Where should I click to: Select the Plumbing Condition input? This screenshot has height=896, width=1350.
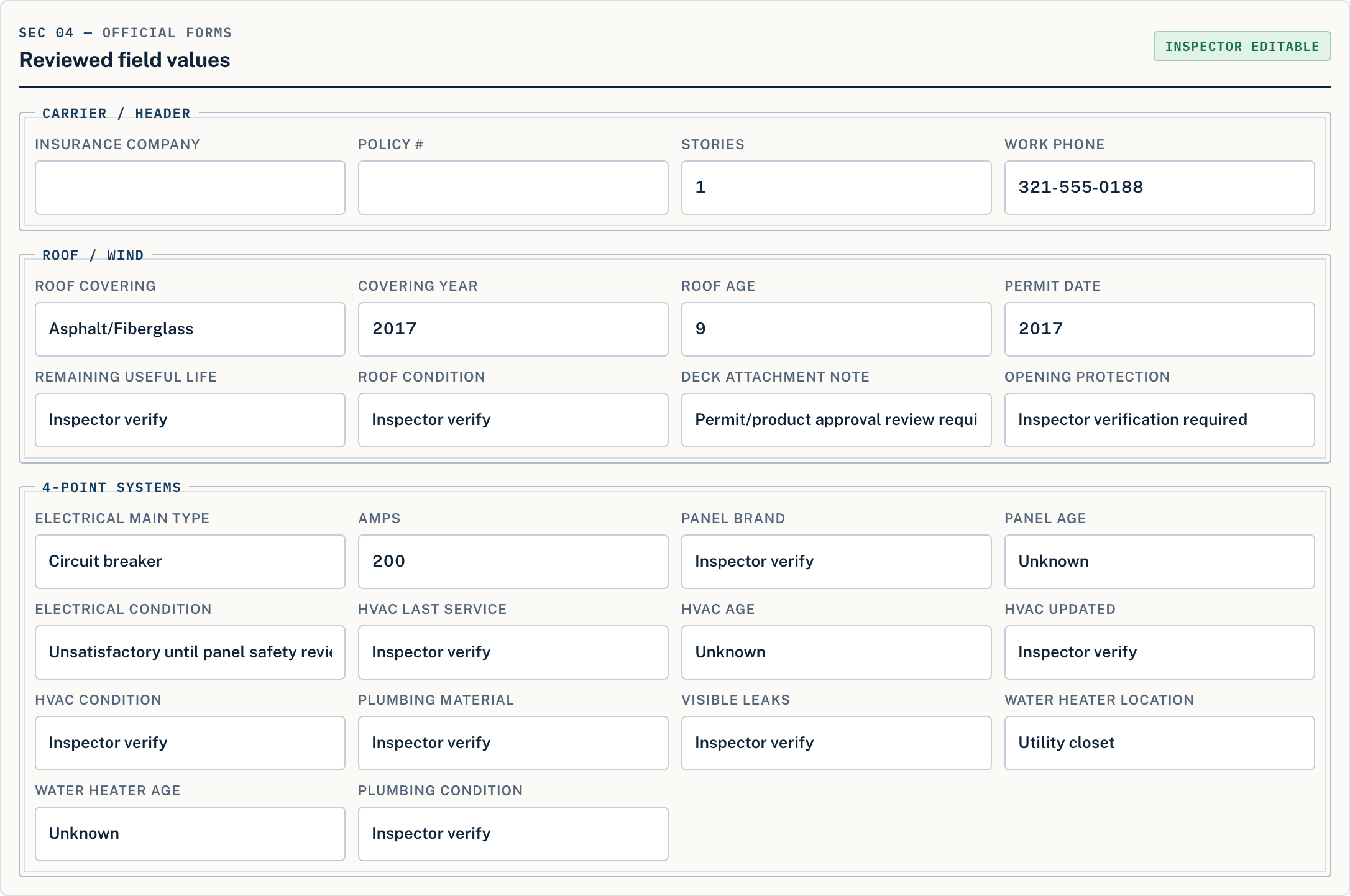(x=513, y=834)
